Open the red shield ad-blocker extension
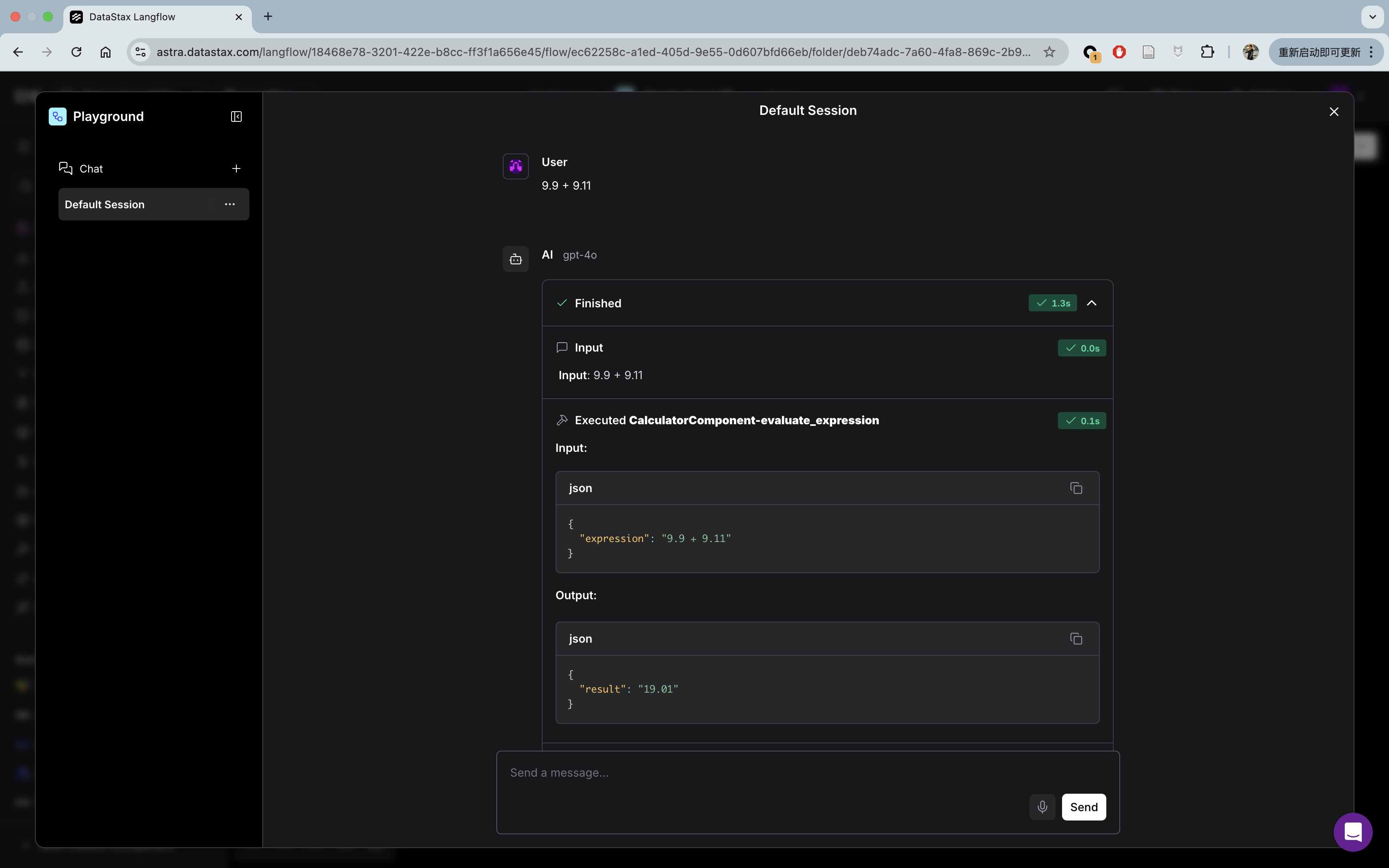 [1119, 52]
